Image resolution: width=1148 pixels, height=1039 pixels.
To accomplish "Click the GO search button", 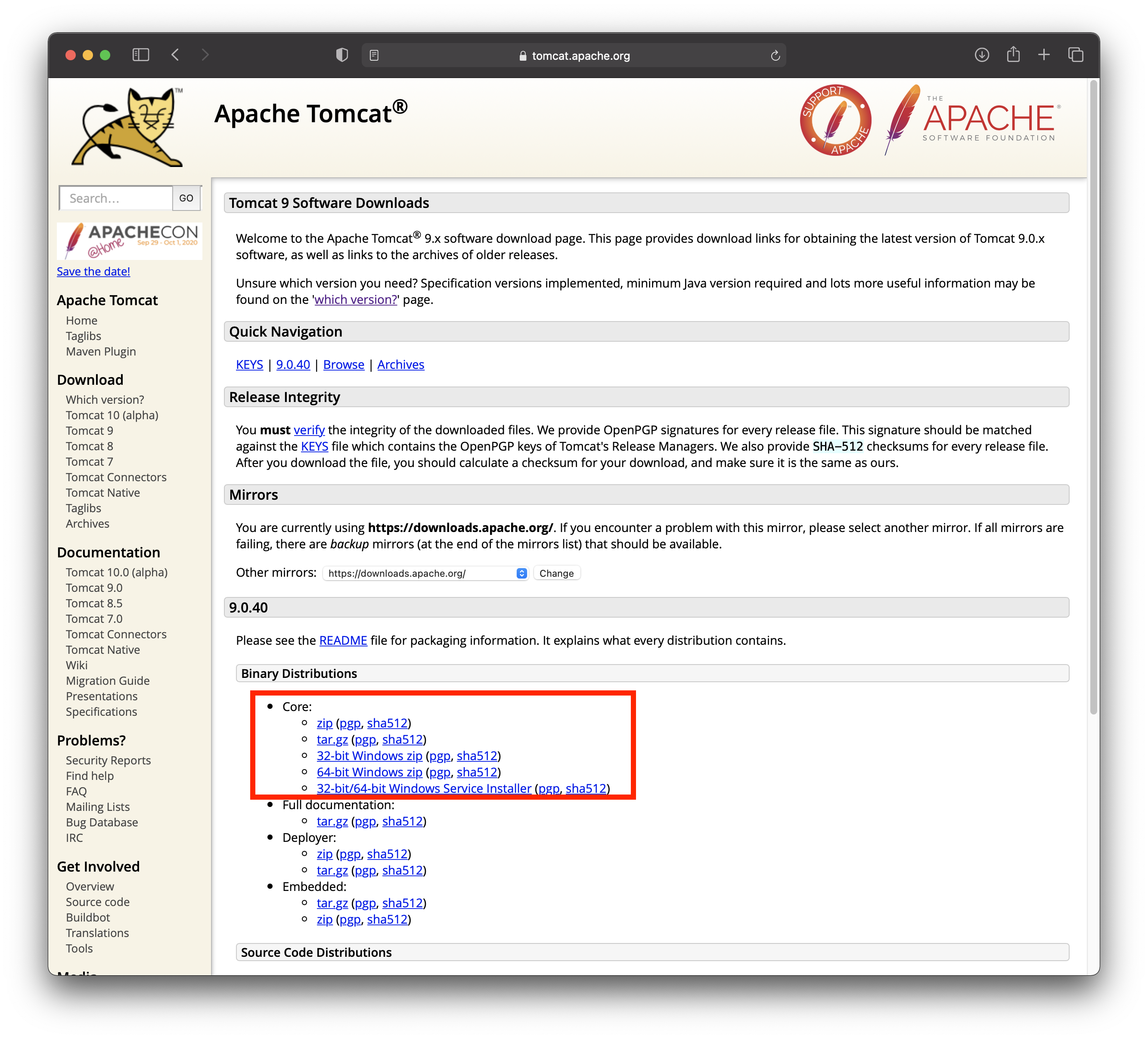I will [186, 198].
